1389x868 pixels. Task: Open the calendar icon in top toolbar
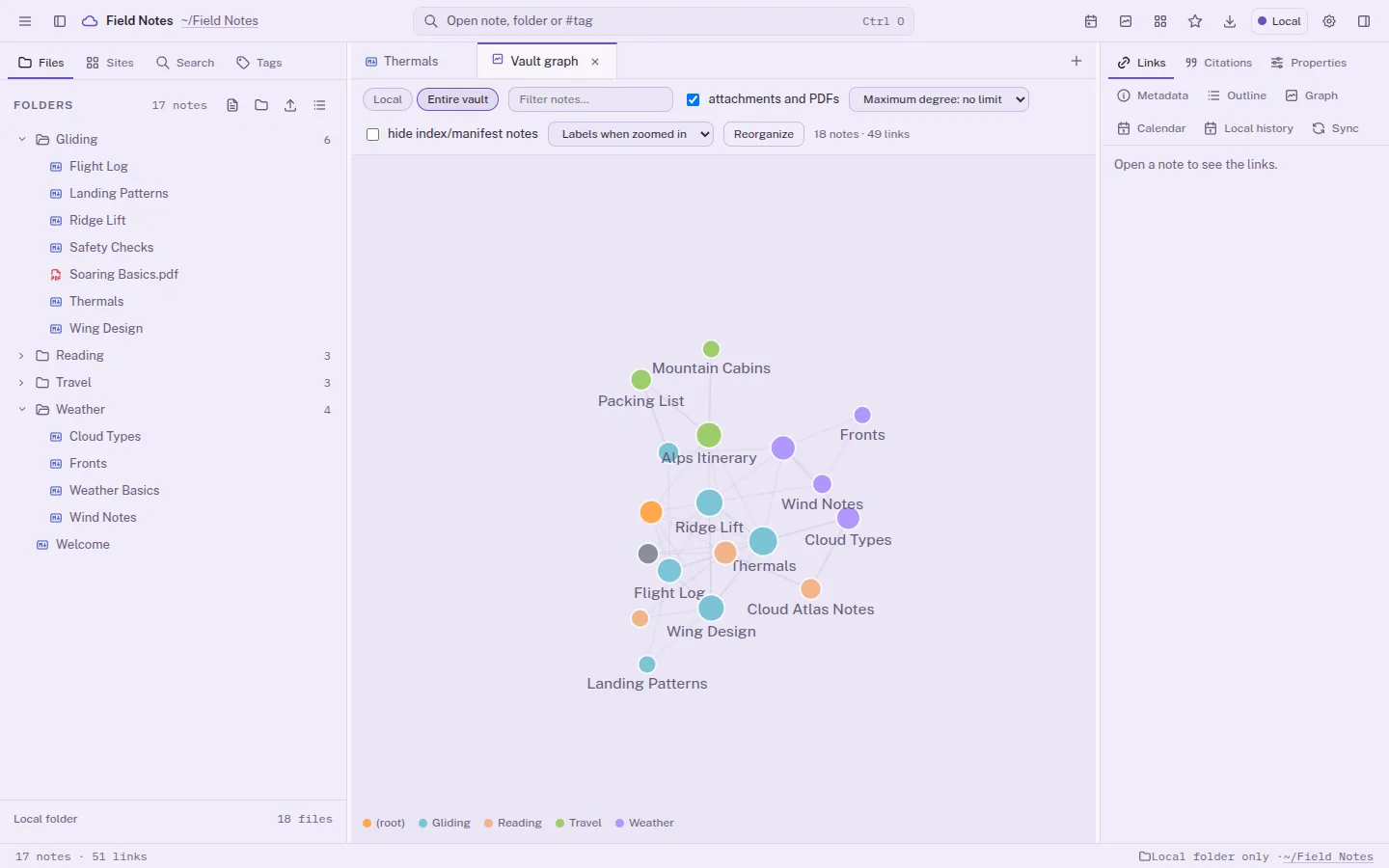[x=1091, y=21]
